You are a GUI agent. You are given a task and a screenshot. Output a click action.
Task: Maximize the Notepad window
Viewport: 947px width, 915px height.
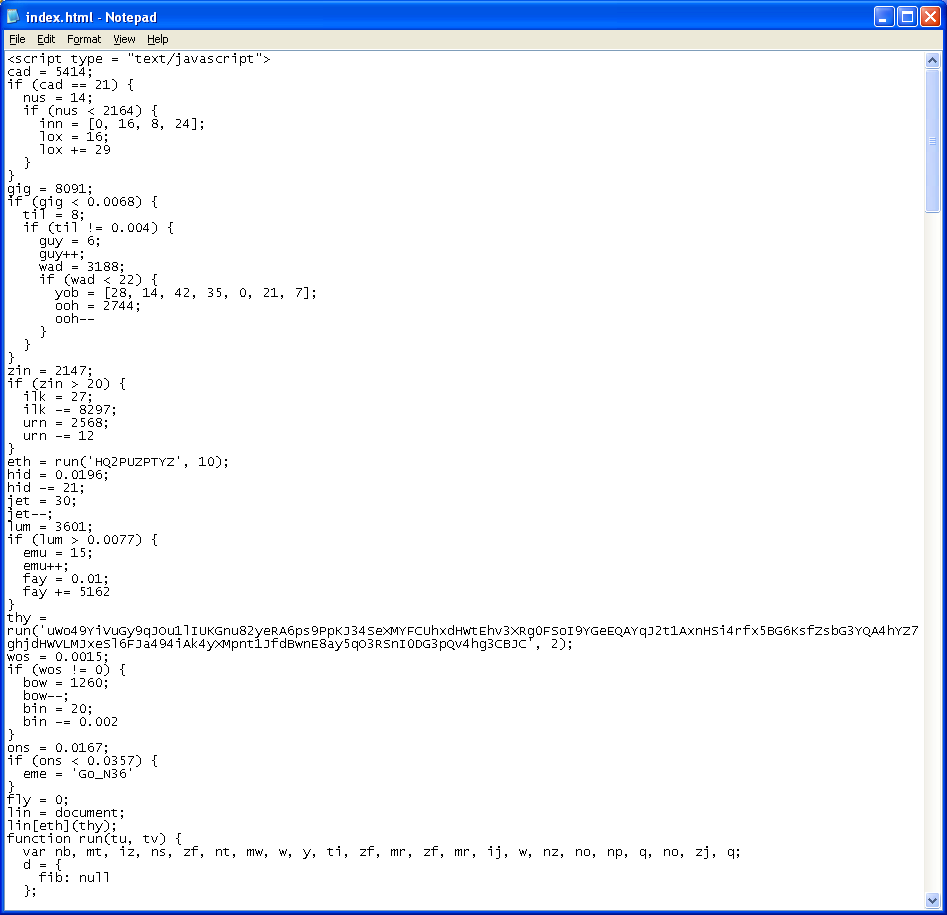point(906,17)
